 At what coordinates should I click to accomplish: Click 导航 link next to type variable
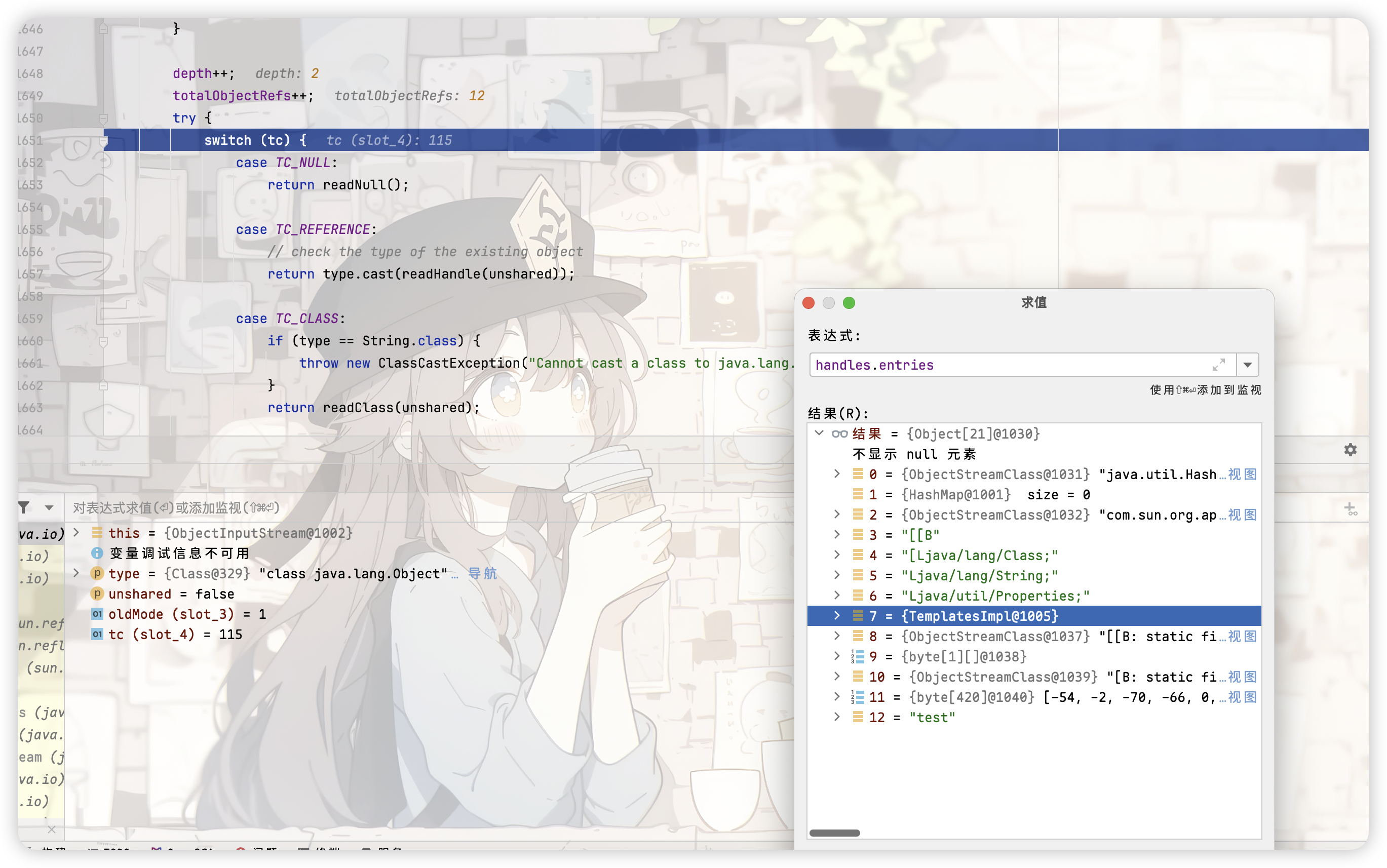[482, 573]
